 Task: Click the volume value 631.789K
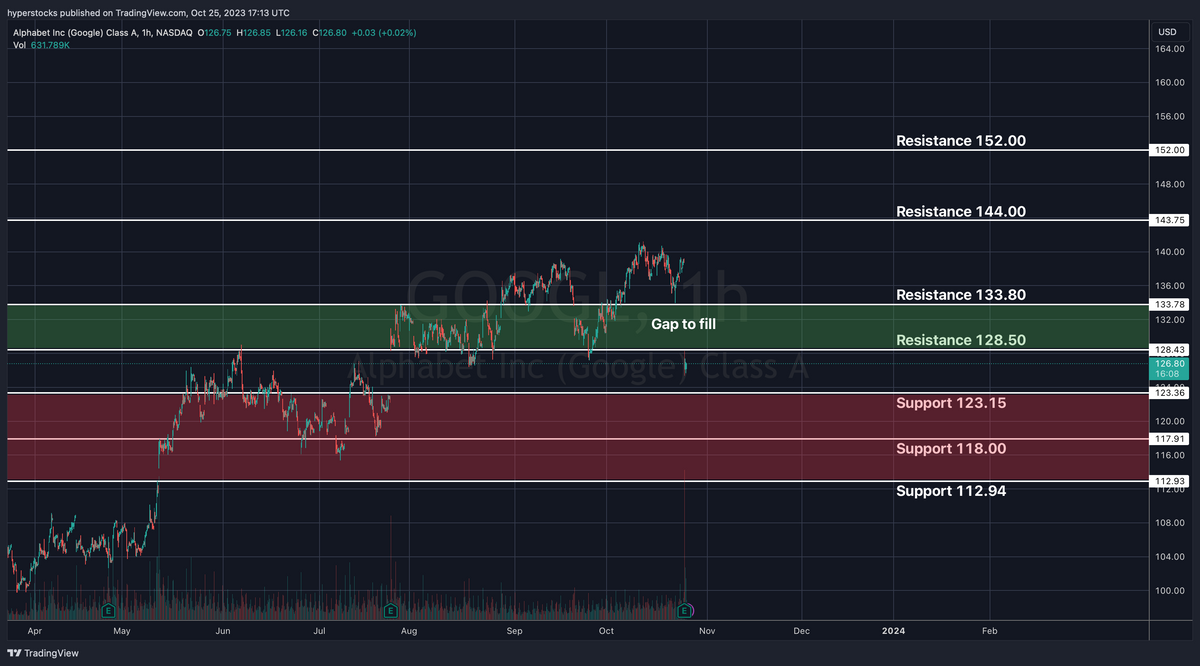(x=50, y=45)
